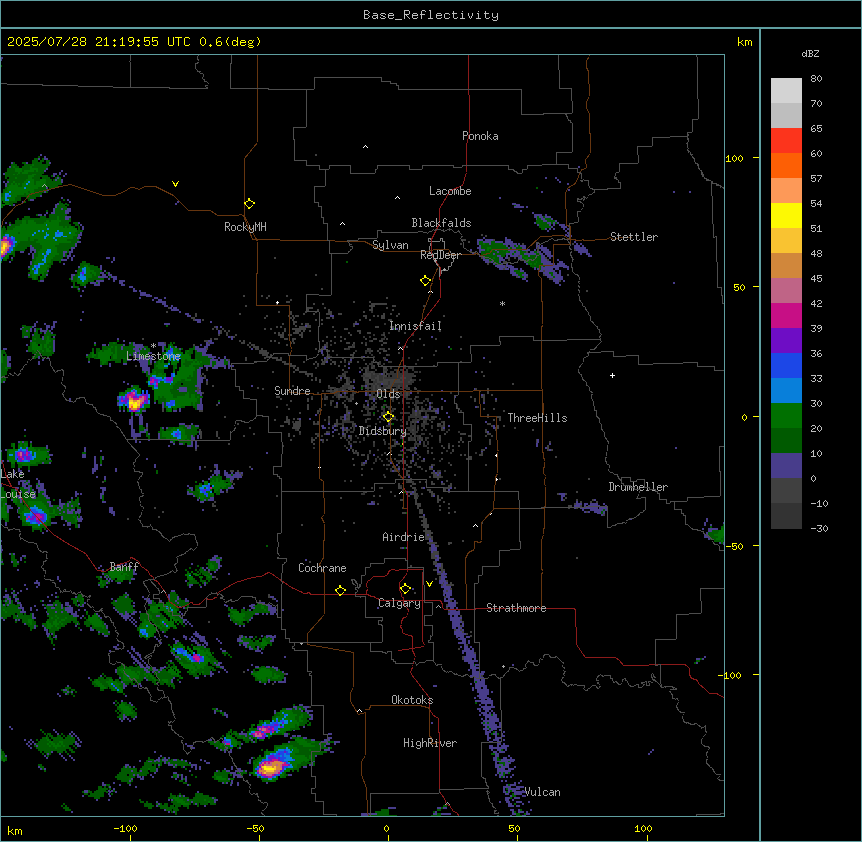862x842 pixels.
Task: Click the yellow storm core southwest of HighRiver
Action: click(271, 767)
